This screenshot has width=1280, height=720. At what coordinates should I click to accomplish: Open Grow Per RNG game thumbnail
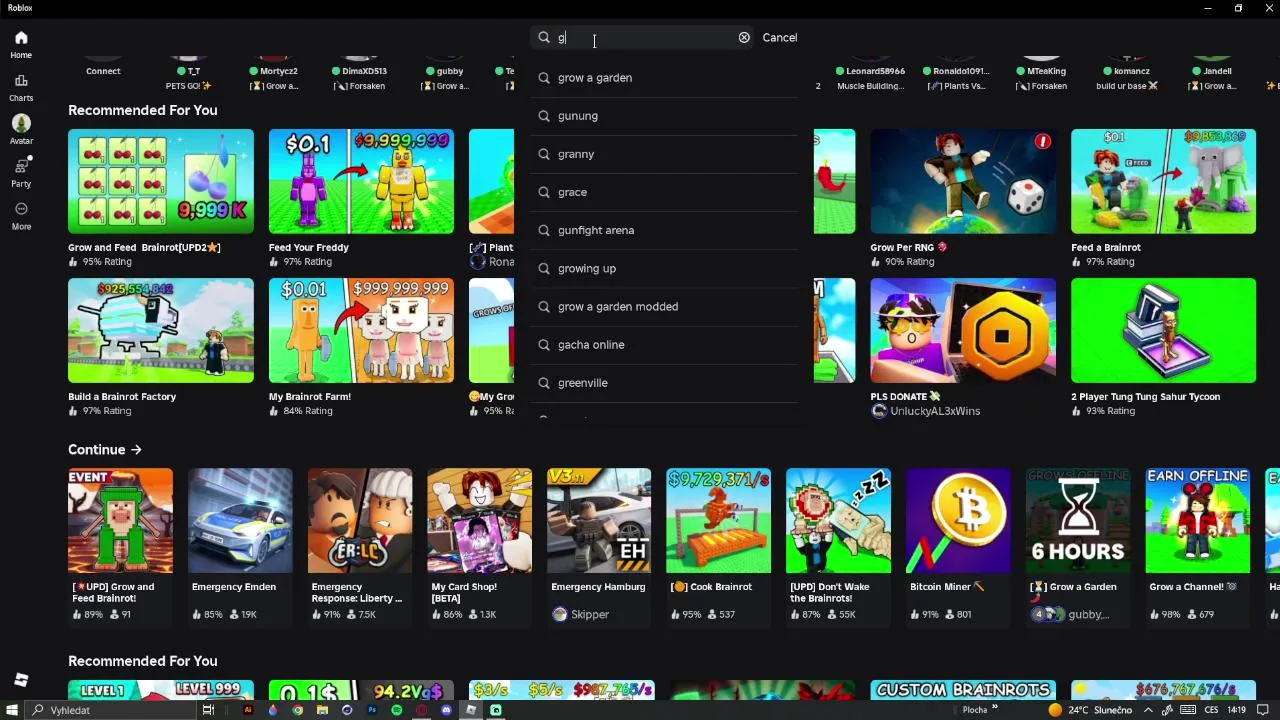pyautogui.click(x=963, y=181)
